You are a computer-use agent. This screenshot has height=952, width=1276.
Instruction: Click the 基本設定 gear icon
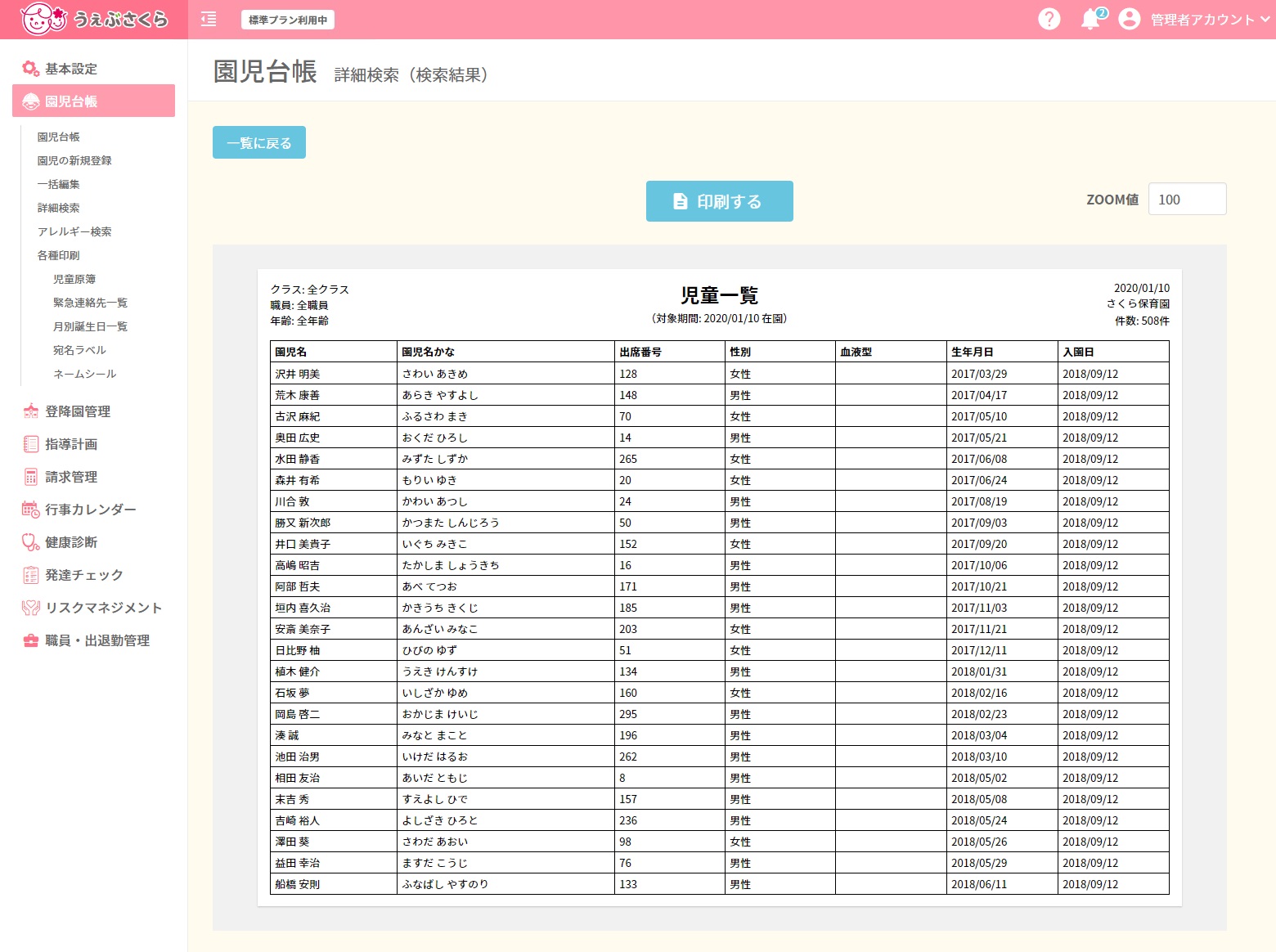point(31,69)
